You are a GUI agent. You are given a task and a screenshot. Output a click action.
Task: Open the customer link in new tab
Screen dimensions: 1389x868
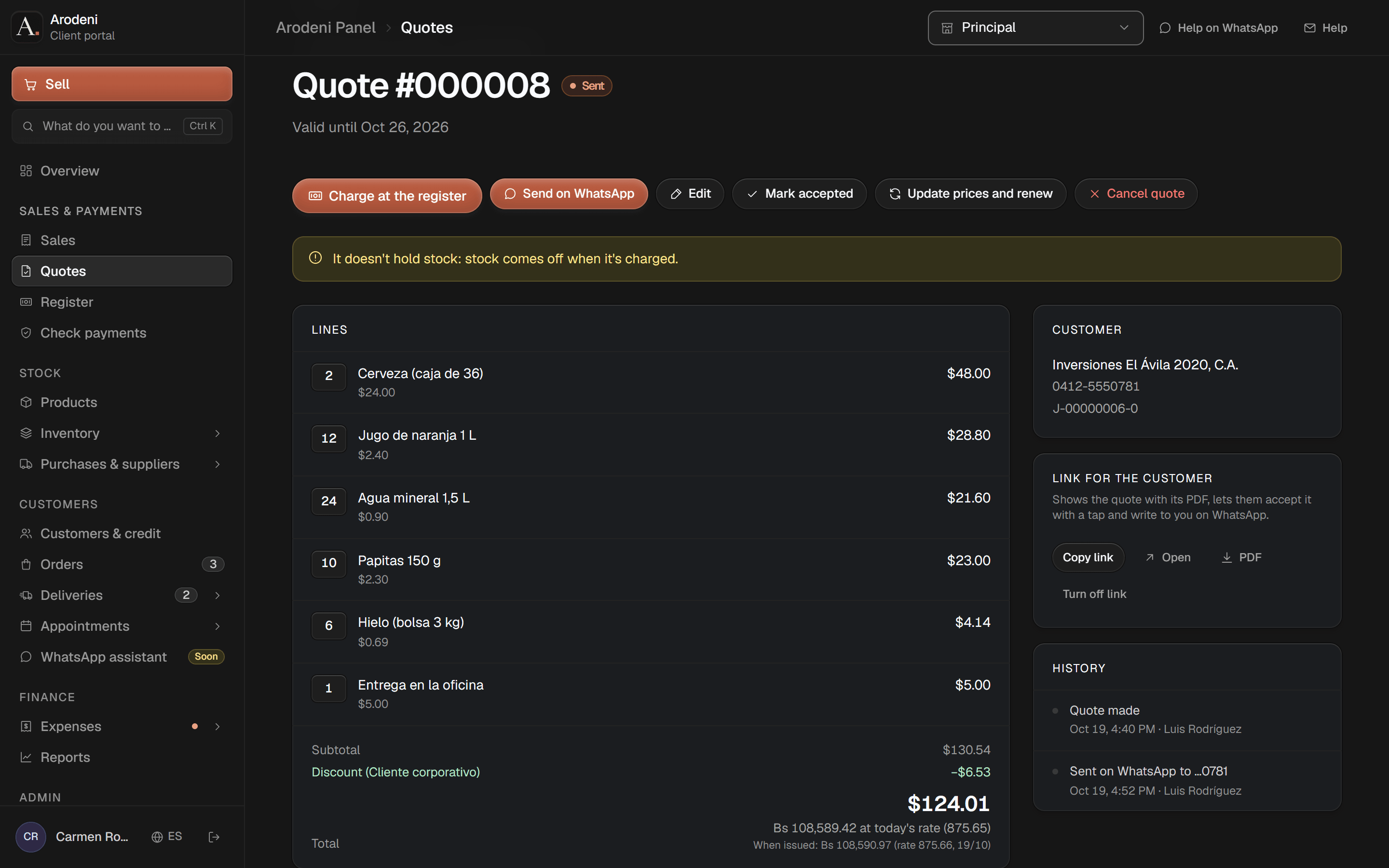(x=1168, y=557)
